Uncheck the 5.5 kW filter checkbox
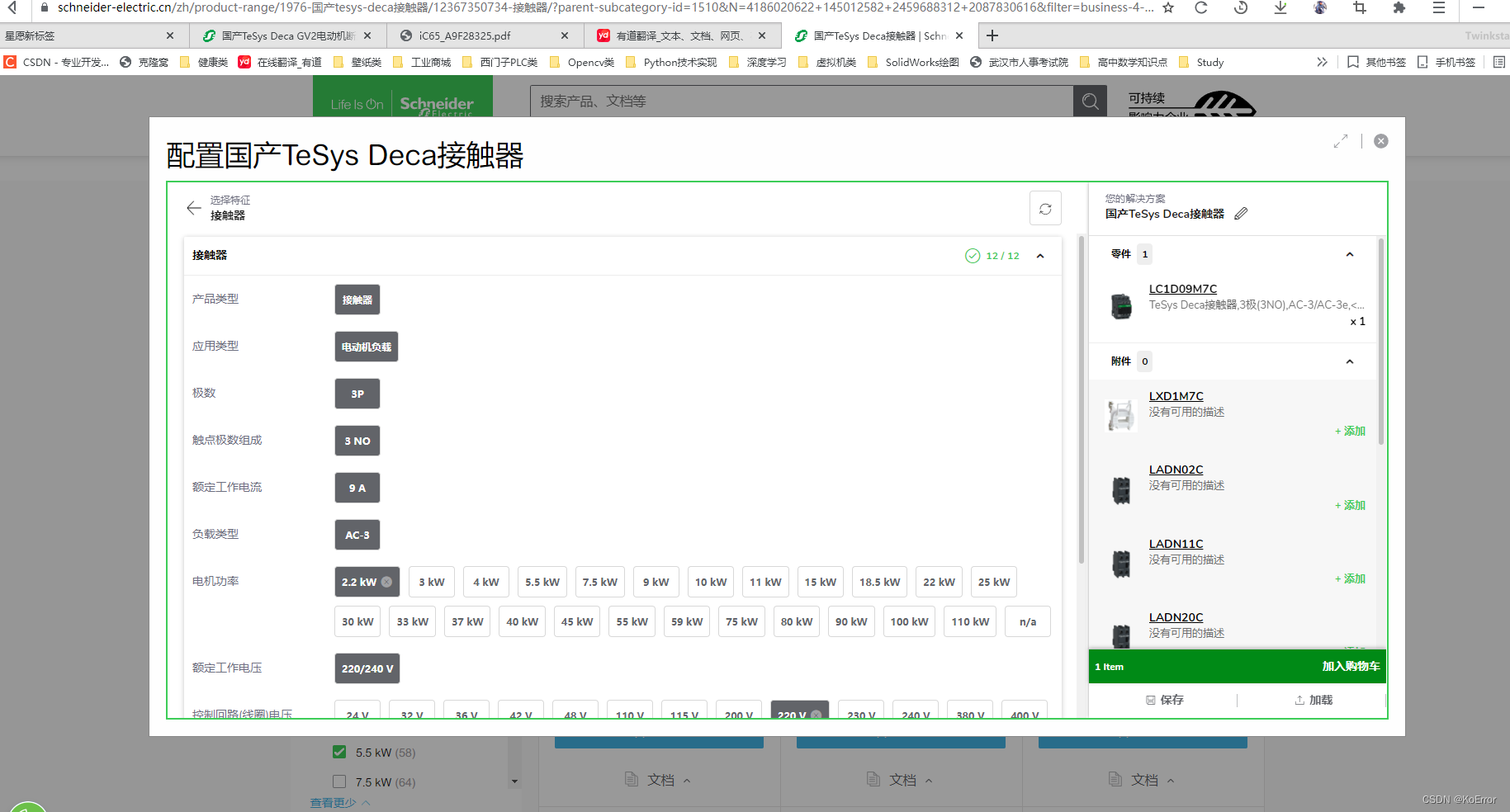 [339, 752]
